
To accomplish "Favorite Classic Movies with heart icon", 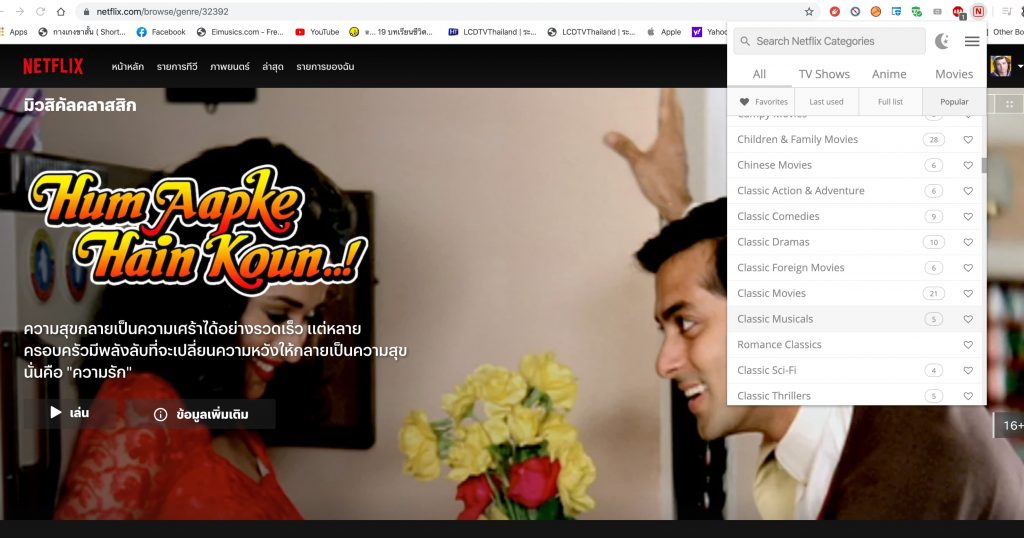I will coord(968,294).
